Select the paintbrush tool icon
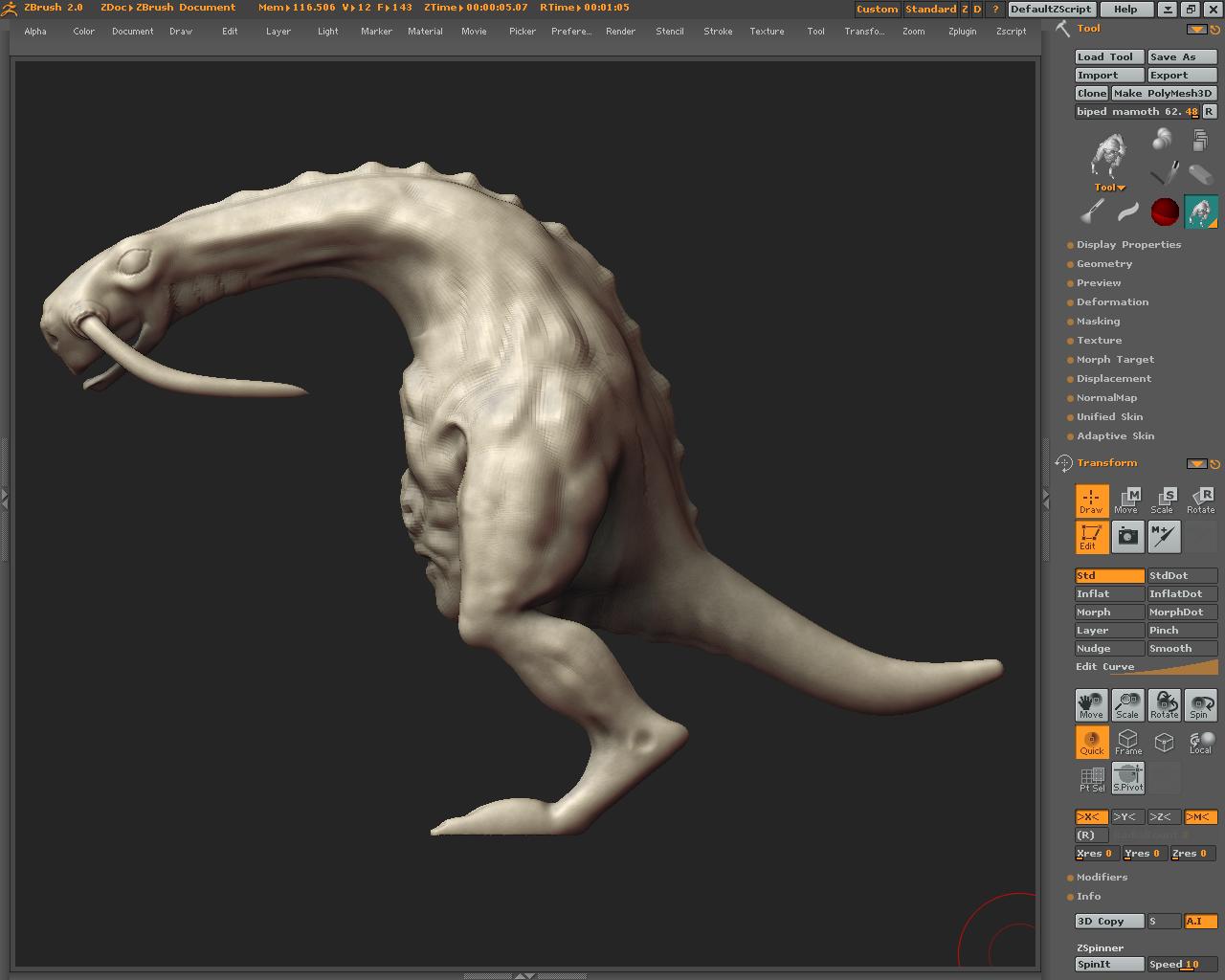 click(1093, 212)
